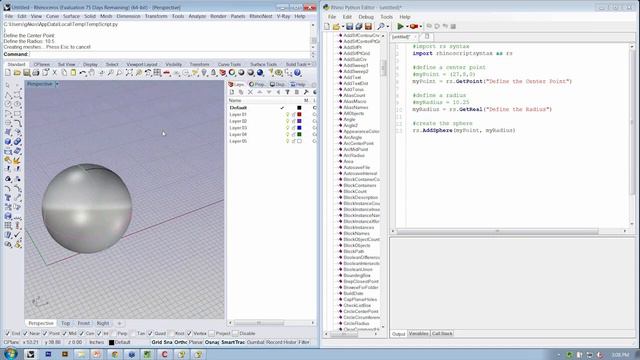The image size is (640, 360).
Task: Click Layer 01 red color swatch
Action: pos(299,114)
